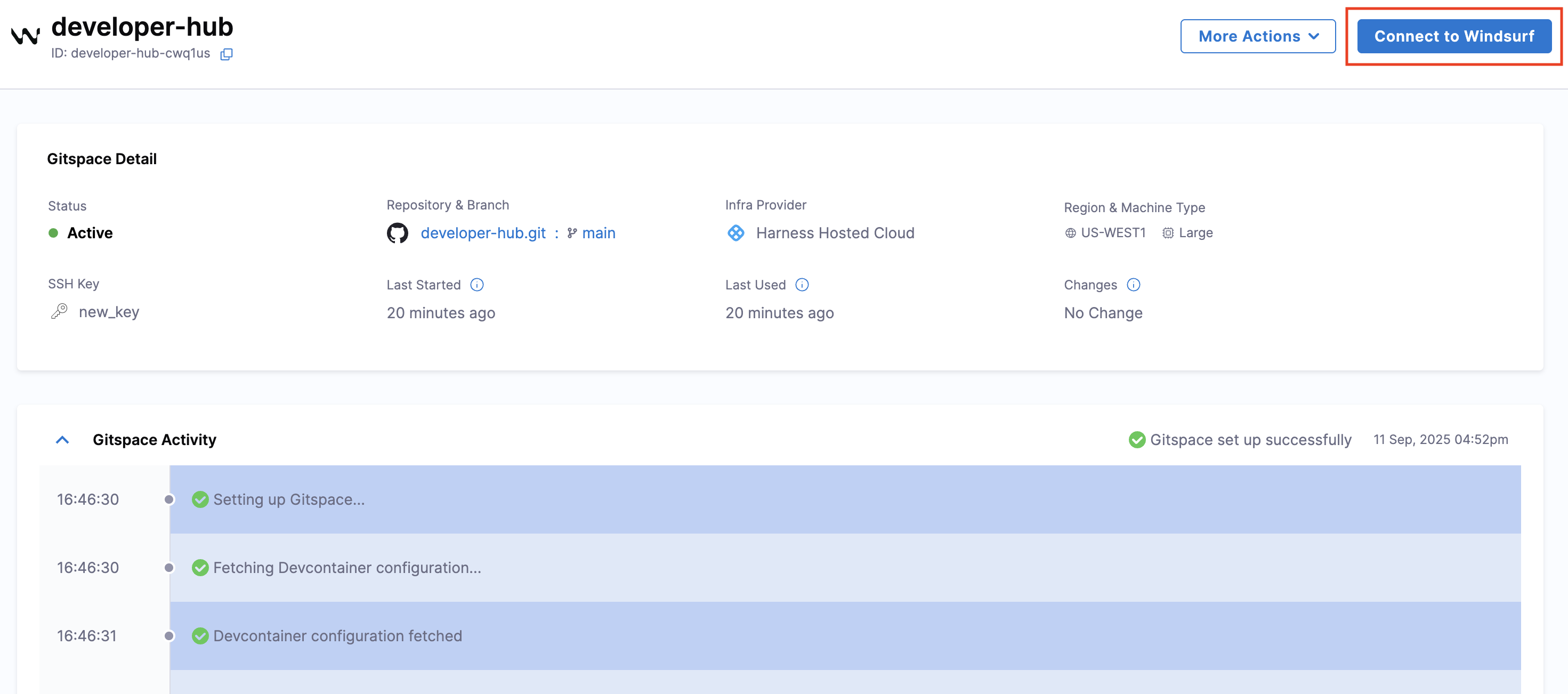Screen dimensions: 1568x694
Task: Select Fetching Devcontainer configuration log row
Action: point(346,567)
